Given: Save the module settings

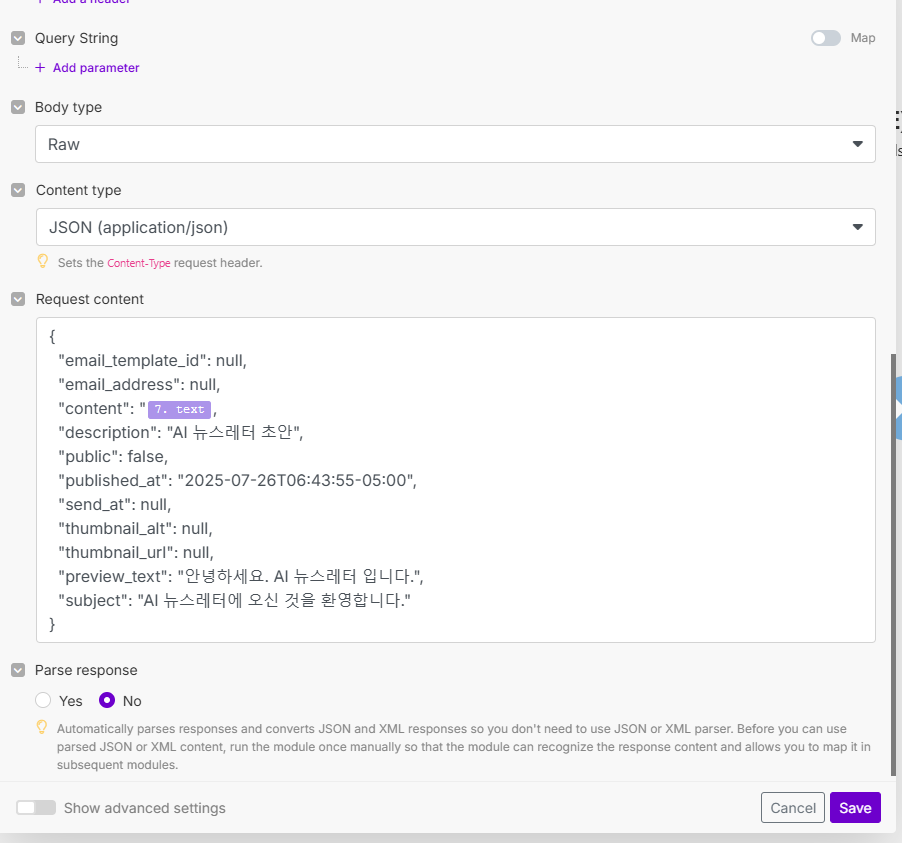Looking at the screenshot, I should pyautogui.click(x=855, y=808).
